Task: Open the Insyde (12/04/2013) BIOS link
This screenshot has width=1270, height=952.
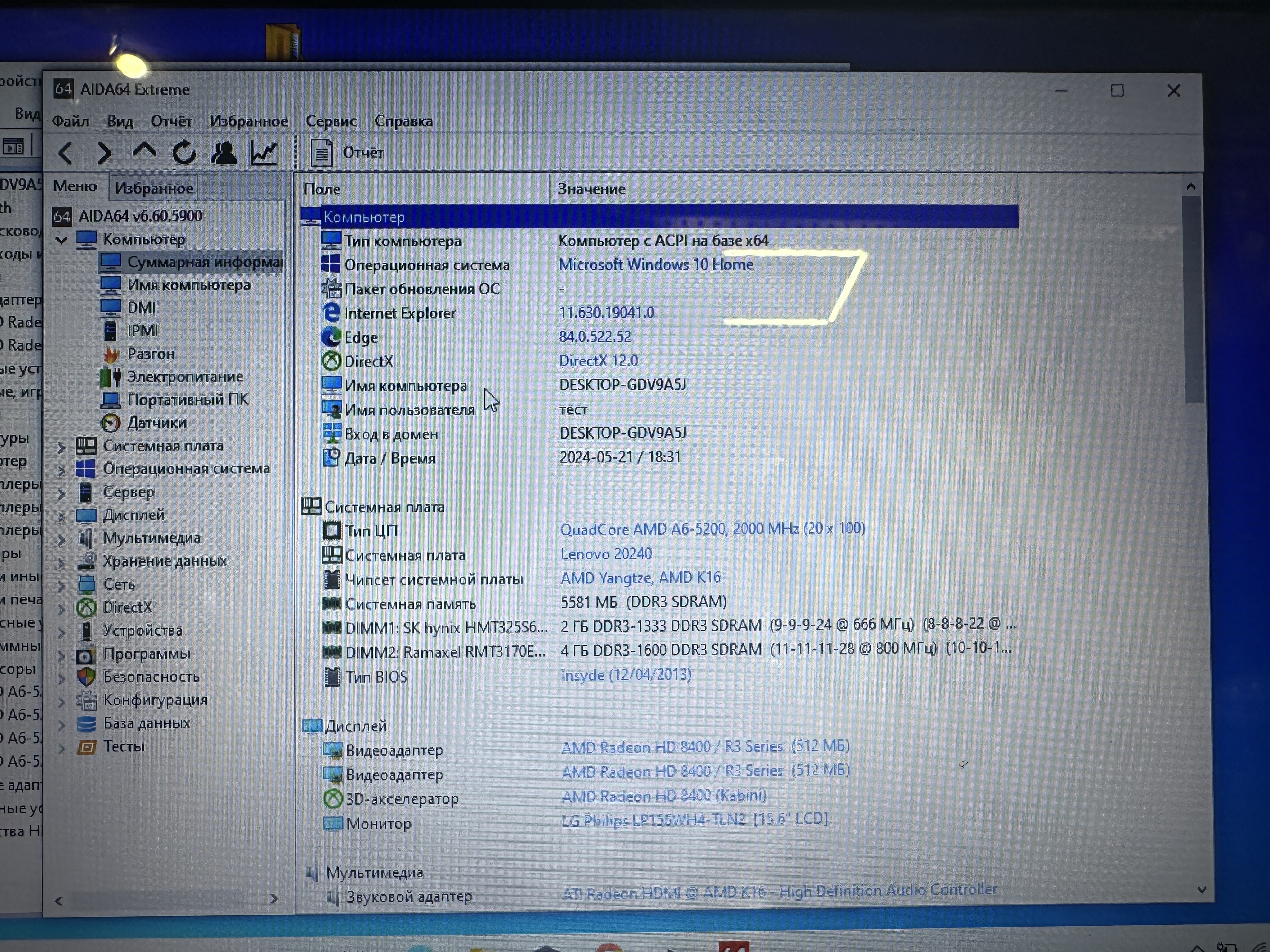Action: point(626,675)
